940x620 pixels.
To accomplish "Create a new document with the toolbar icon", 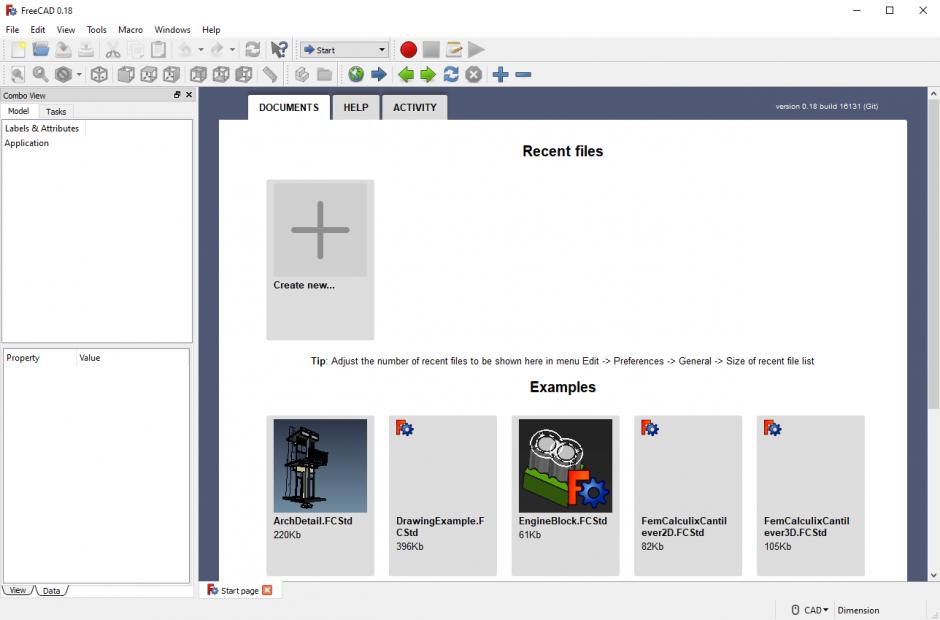I will 18,49.
